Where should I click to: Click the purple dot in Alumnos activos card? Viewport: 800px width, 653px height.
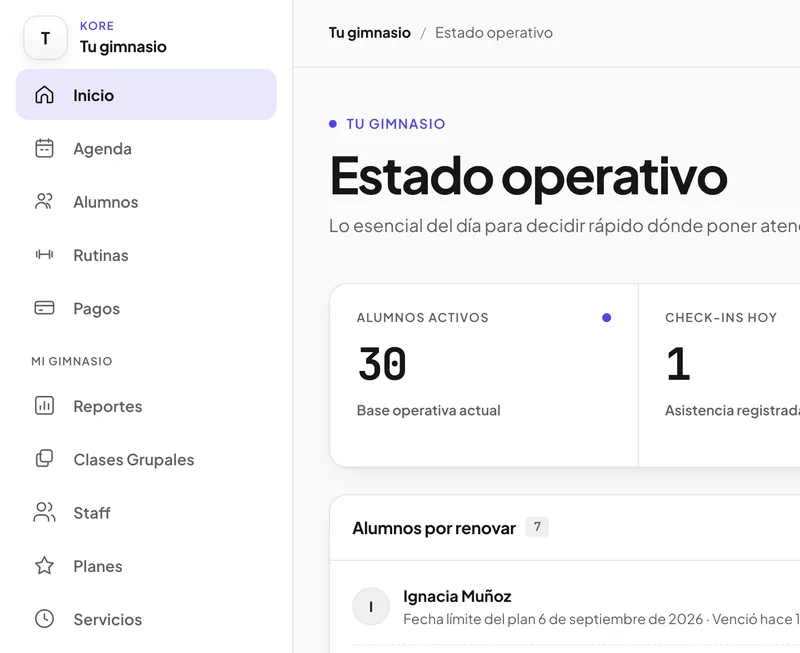point(606,317)
